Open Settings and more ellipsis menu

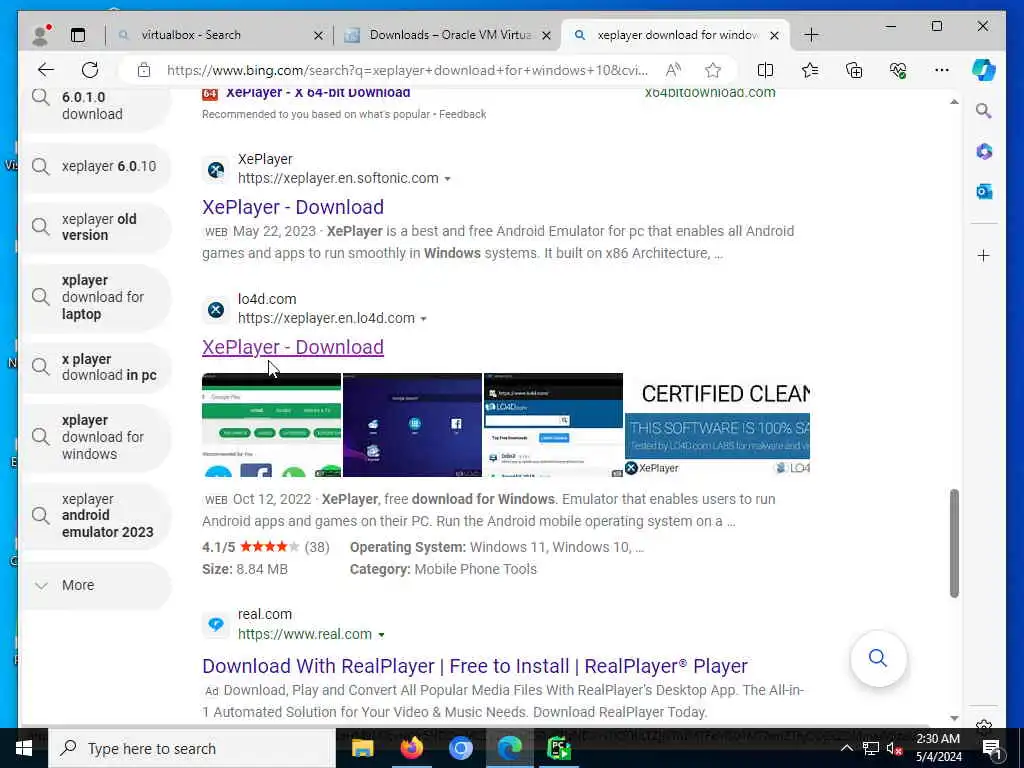click(942, 70)
